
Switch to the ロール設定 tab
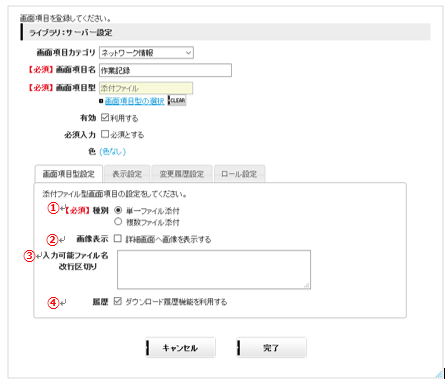pyautogui.click(x=239, y=174)
